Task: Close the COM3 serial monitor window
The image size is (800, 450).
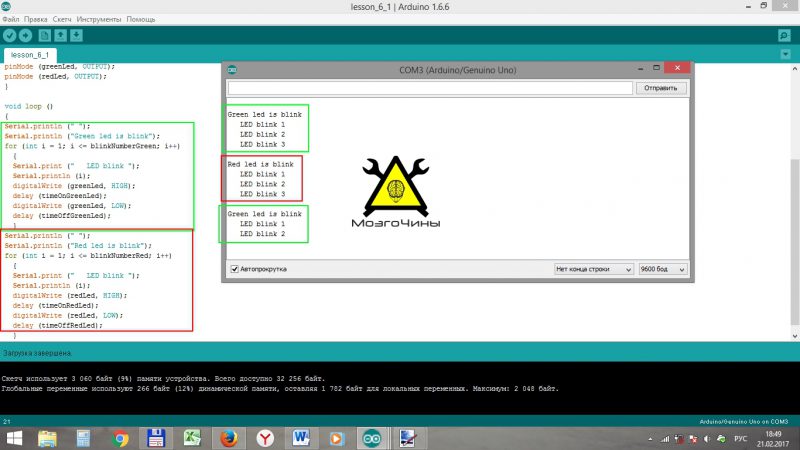Action: 678,68
